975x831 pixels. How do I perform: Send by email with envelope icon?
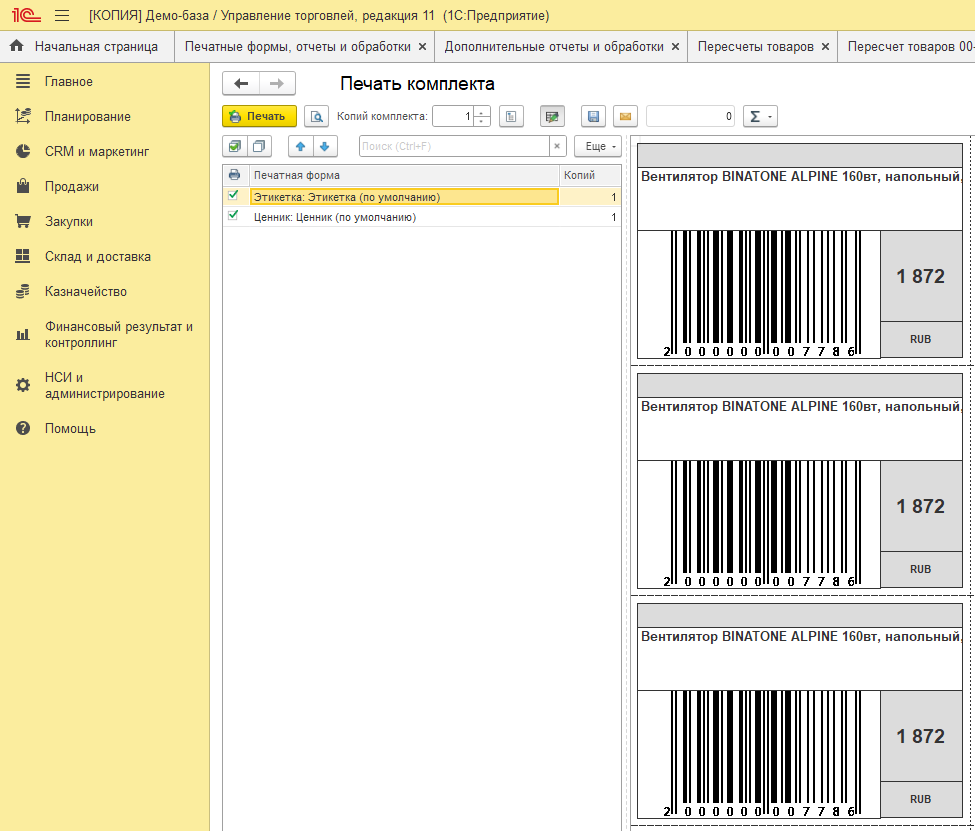tap(626, 116)
